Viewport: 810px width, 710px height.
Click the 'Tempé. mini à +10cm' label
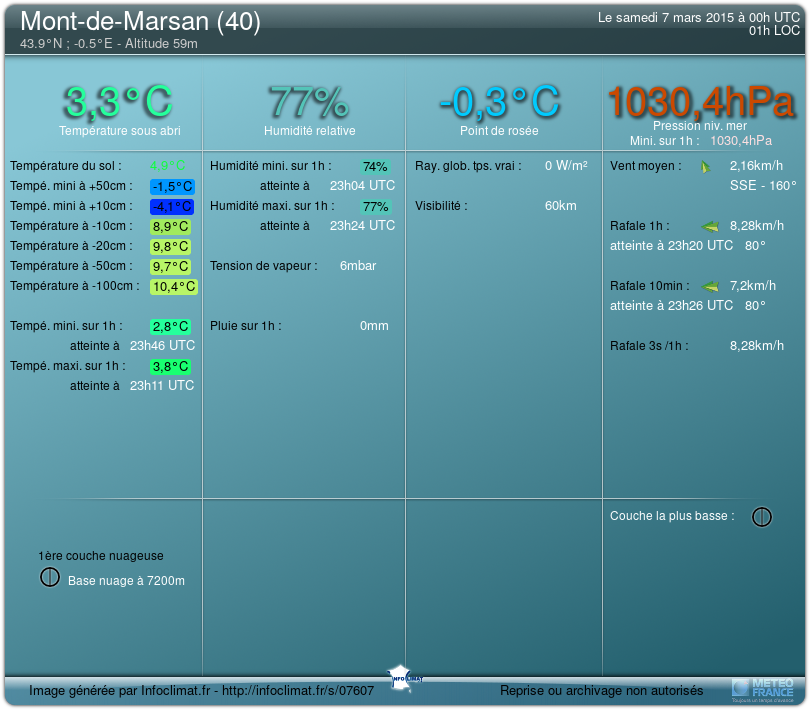click(x=71, y=206)
